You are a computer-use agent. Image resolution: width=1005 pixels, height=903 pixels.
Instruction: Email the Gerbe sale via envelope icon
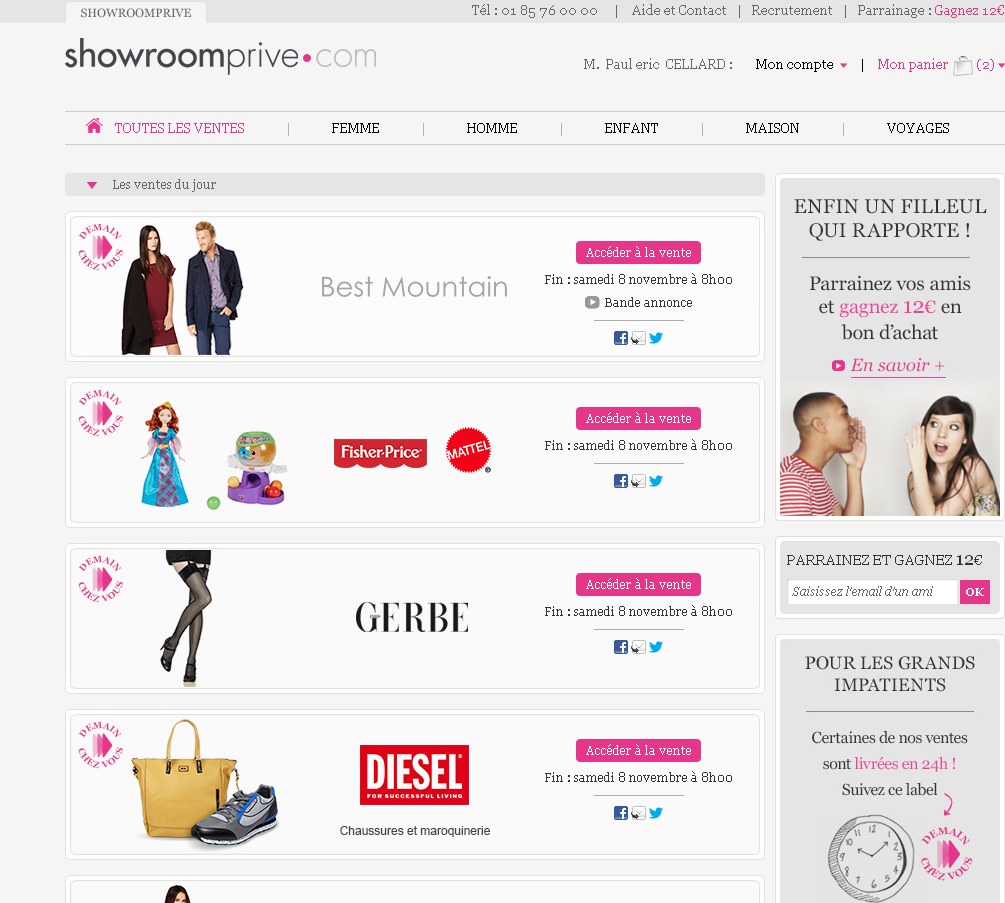(638, 647)
